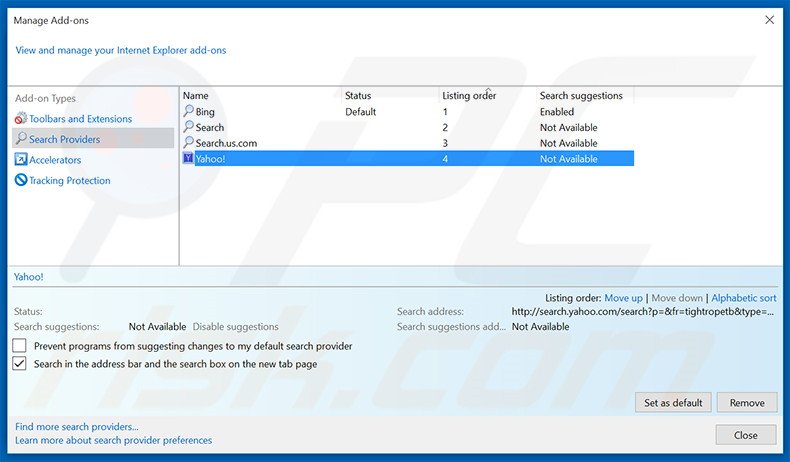Click the Toolbars and Extensions icon
The width and height of the screenshot is (790, 462).
click(x=21, y=119)
